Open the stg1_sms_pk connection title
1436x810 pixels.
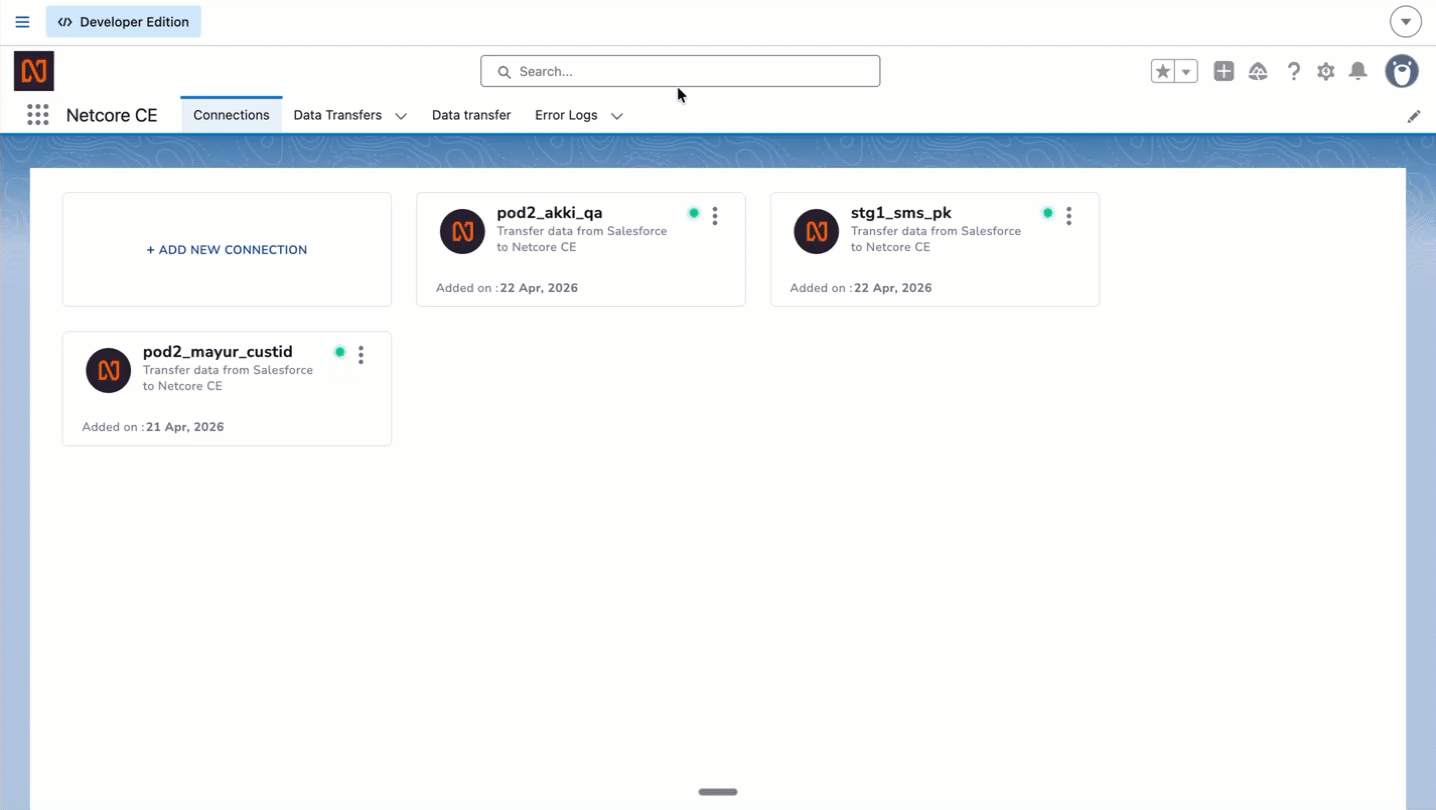(x=901, y=213)
